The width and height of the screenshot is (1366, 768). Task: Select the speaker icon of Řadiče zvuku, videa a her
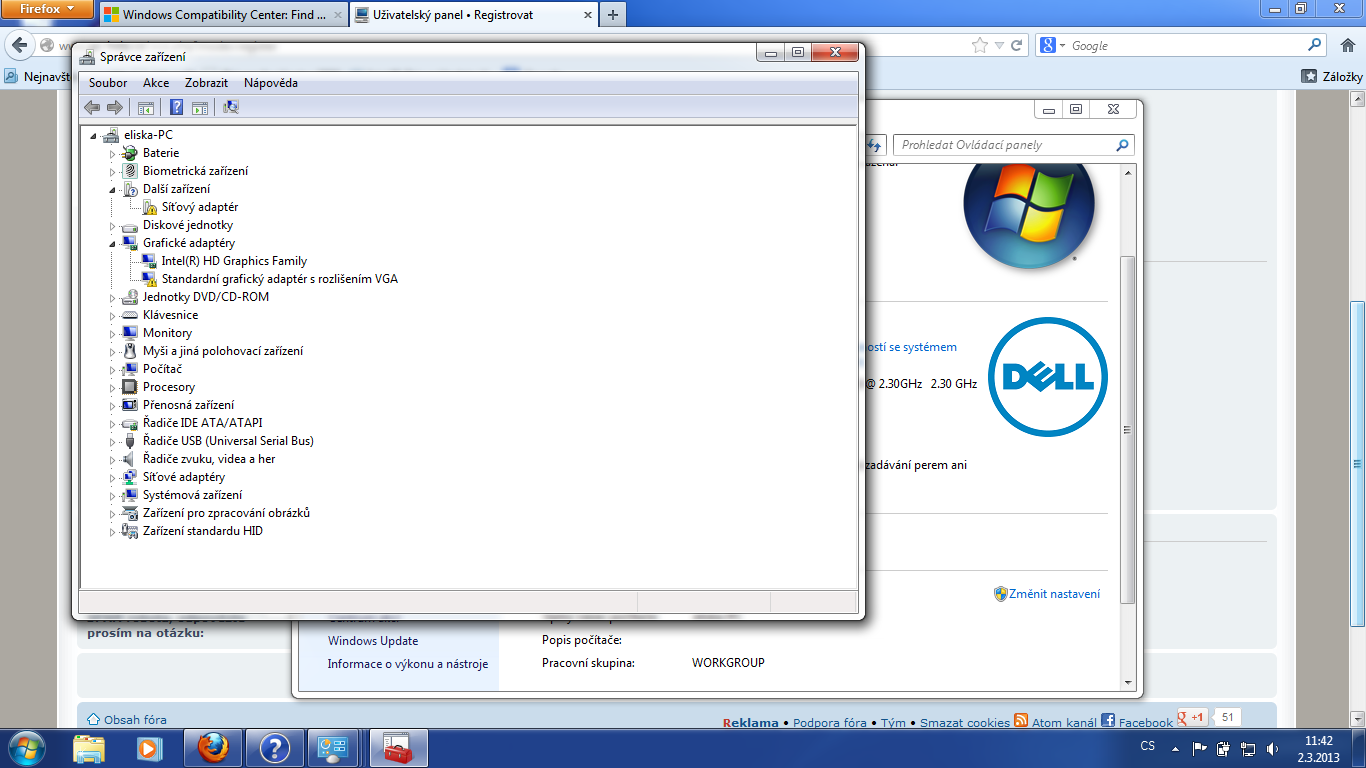tap(129, 459)
